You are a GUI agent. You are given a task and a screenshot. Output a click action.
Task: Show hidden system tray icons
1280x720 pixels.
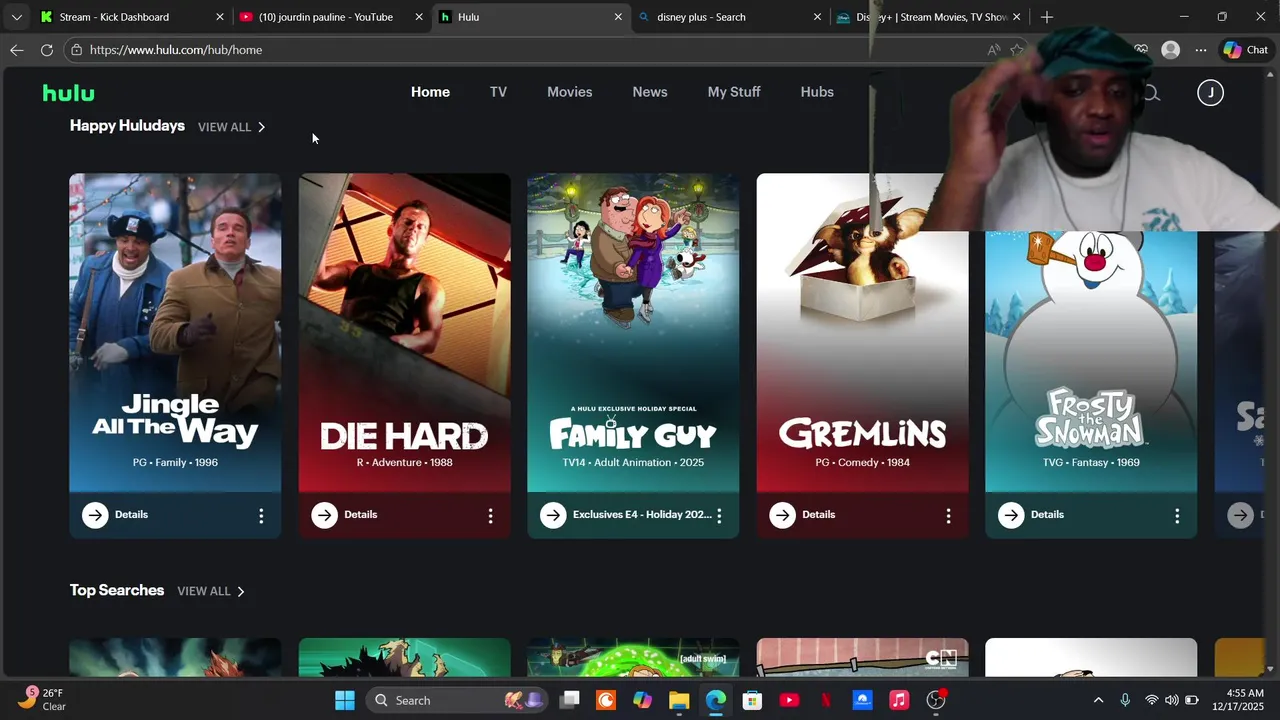pyautogui.click(x=1098, y=700)
